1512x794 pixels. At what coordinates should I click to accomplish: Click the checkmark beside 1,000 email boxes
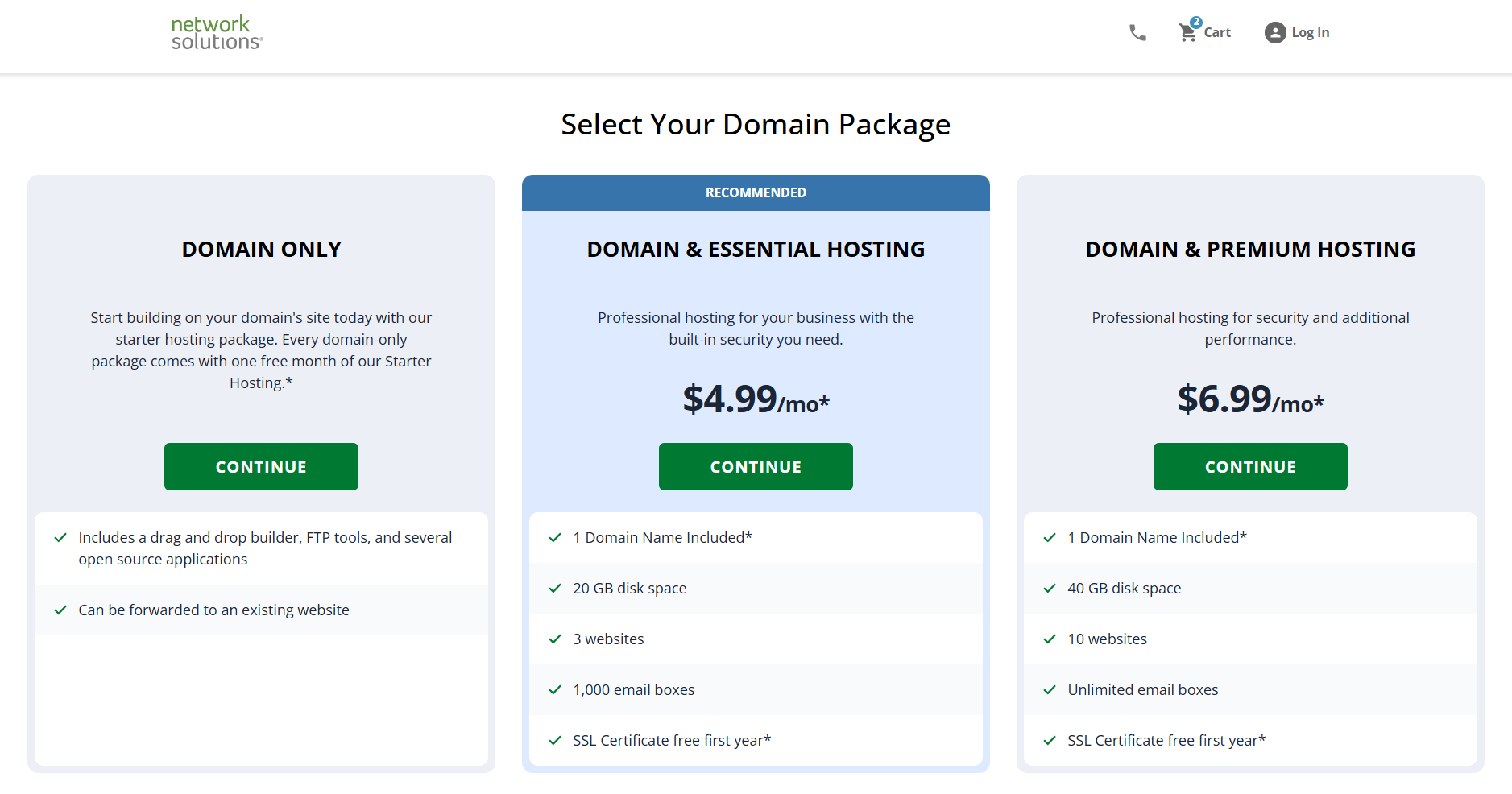pos(554,689)
